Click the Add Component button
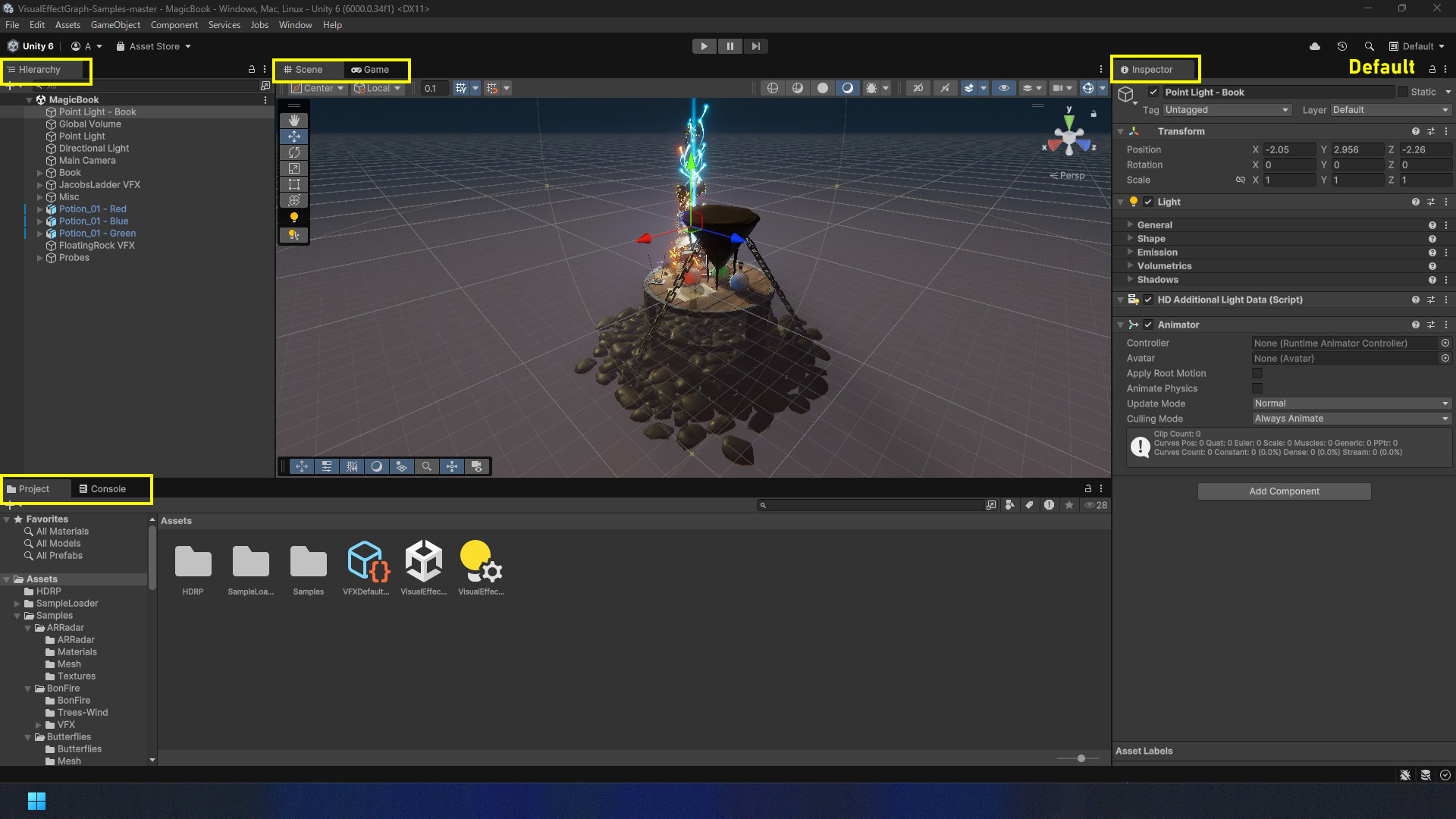1456x819 pixels. coord(1284,491)
